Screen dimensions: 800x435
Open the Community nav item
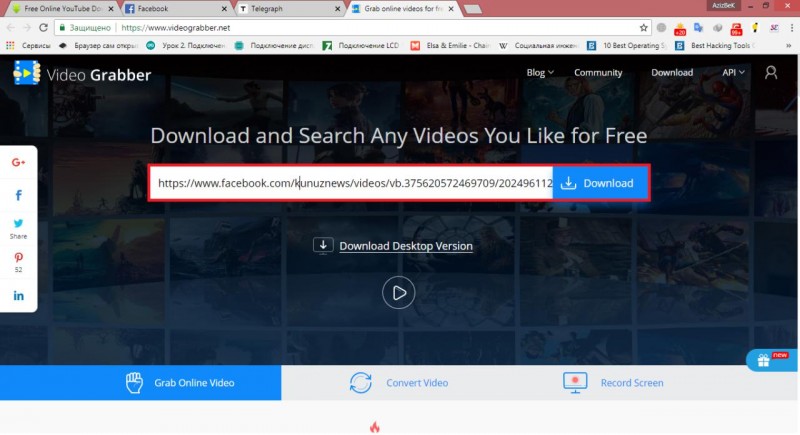(598, 72)
